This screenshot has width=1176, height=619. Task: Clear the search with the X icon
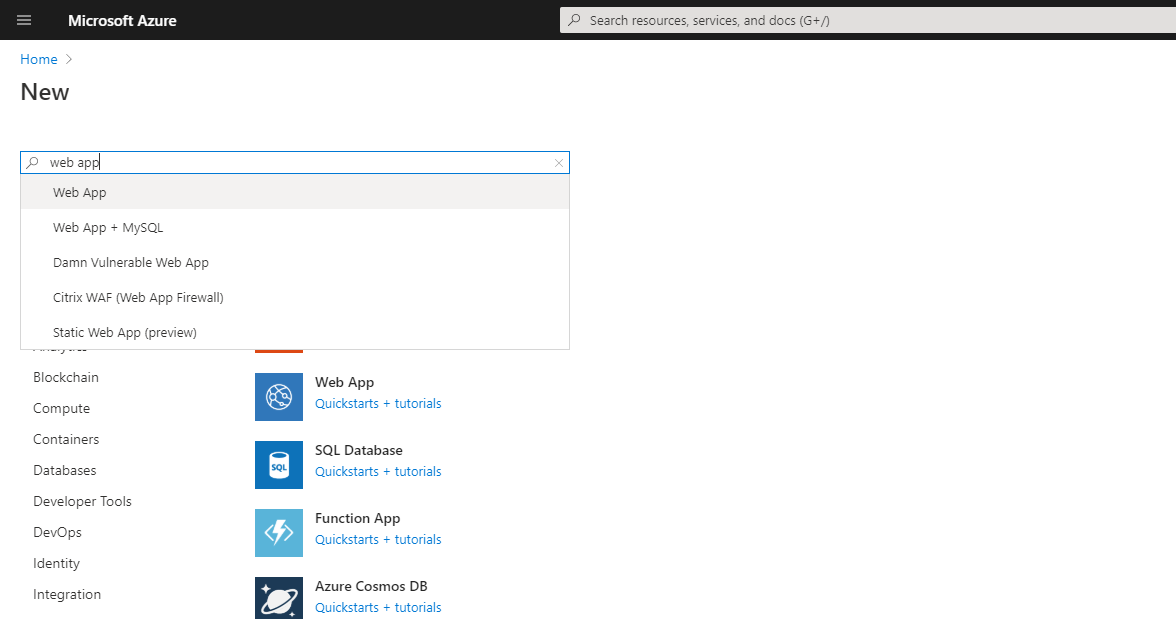pyautogui.click(x=558, y=162)
